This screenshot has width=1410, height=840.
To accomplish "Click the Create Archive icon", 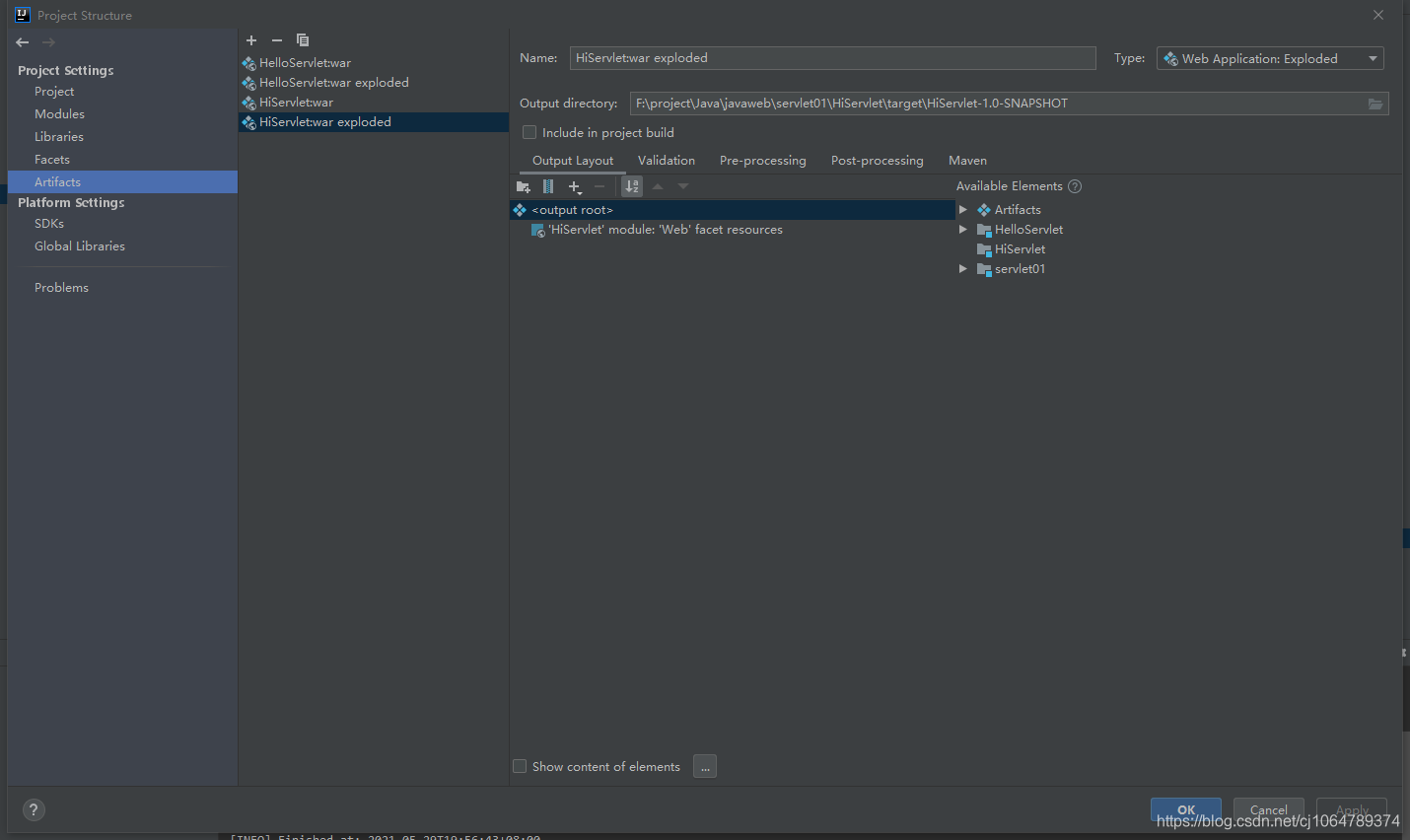I will tap(548, 186).
